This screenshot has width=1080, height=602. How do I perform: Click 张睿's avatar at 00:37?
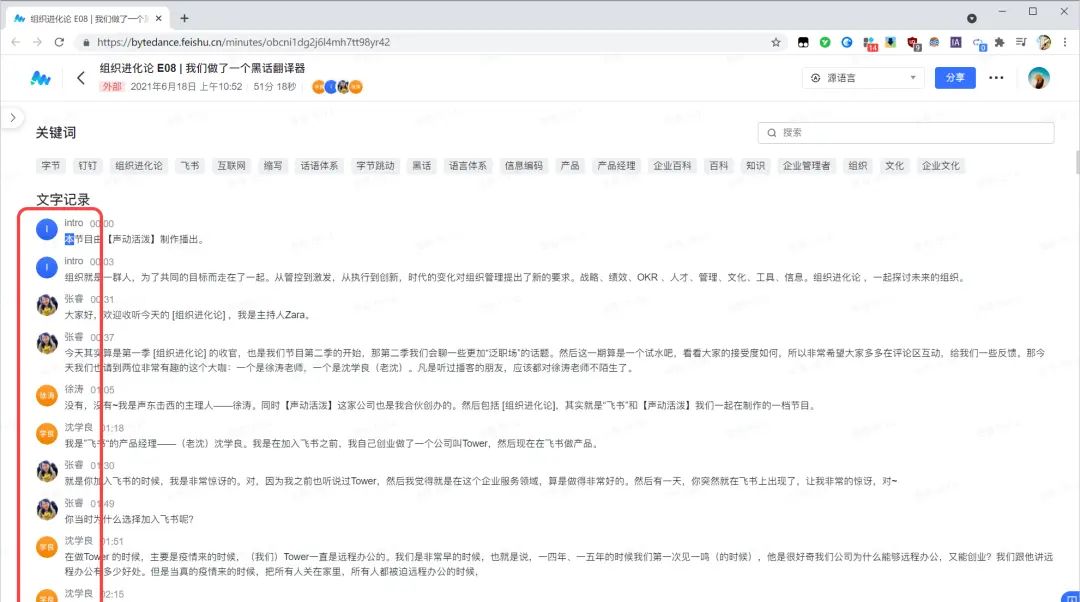click(x=47, y=342)
